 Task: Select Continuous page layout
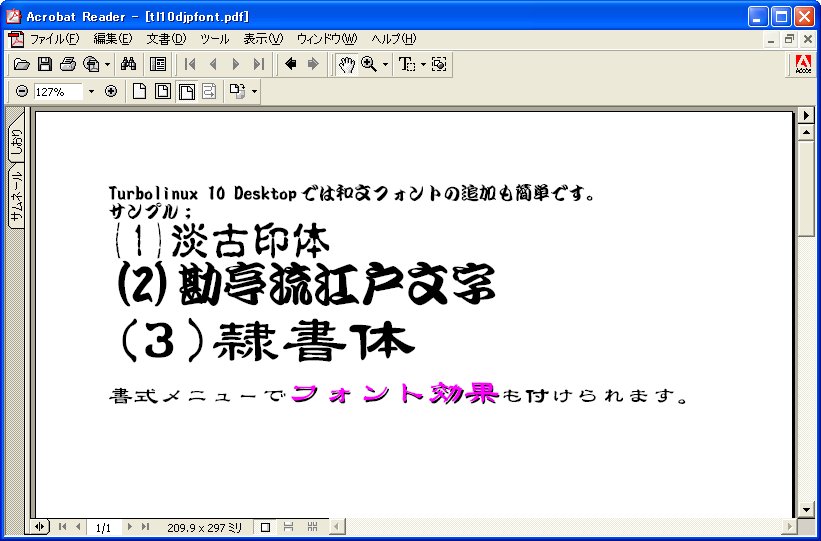click(289, 526)
